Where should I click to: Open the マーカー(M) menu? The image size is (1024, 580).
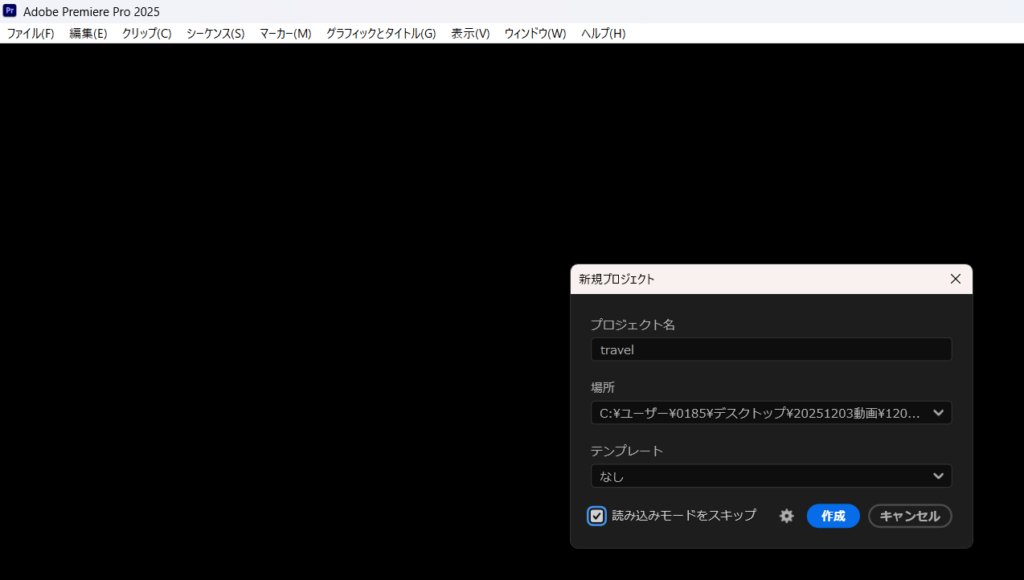pos(285,33)
